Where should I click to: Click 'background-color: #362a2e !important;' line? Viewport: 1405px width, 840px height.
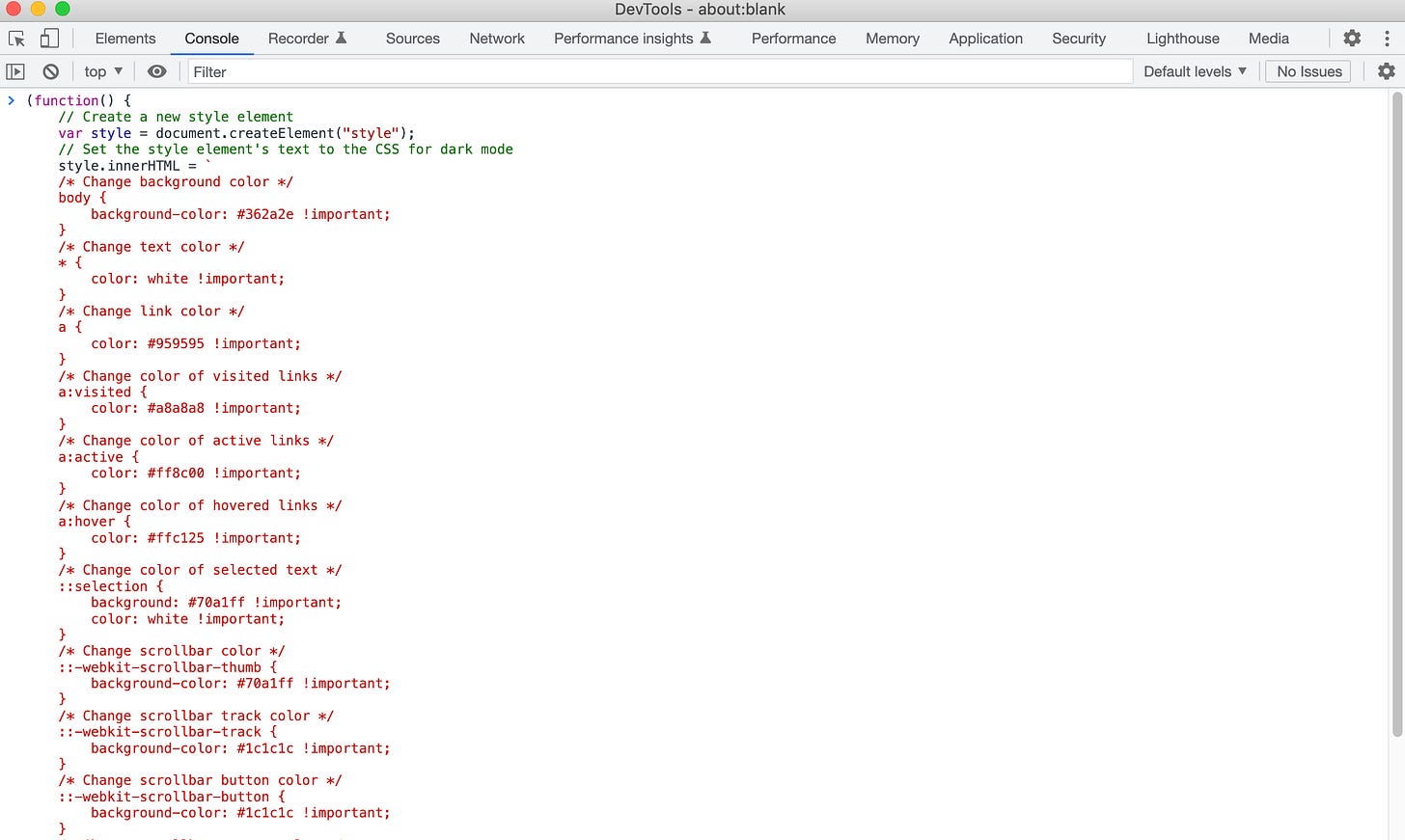[x=240, y=214]
